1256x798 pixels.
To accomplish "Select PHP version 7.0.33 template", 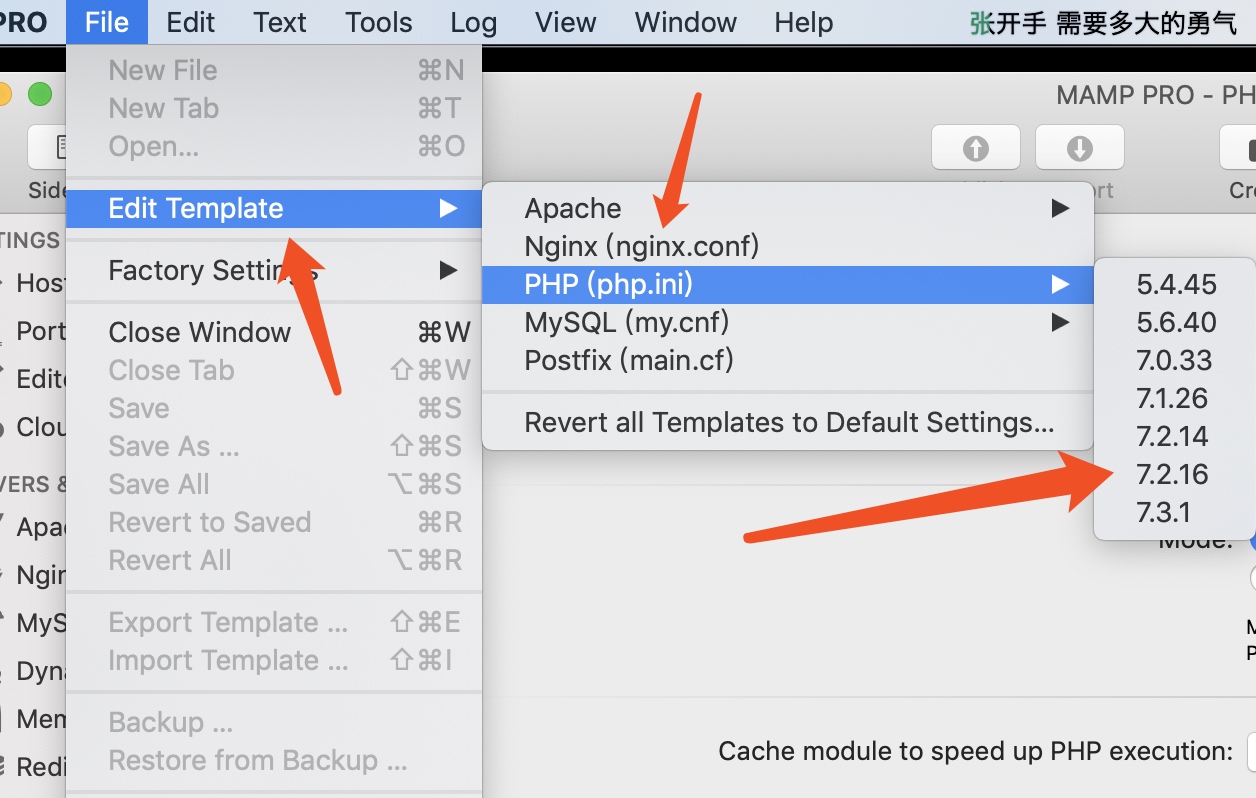I will click(1174, 360).
